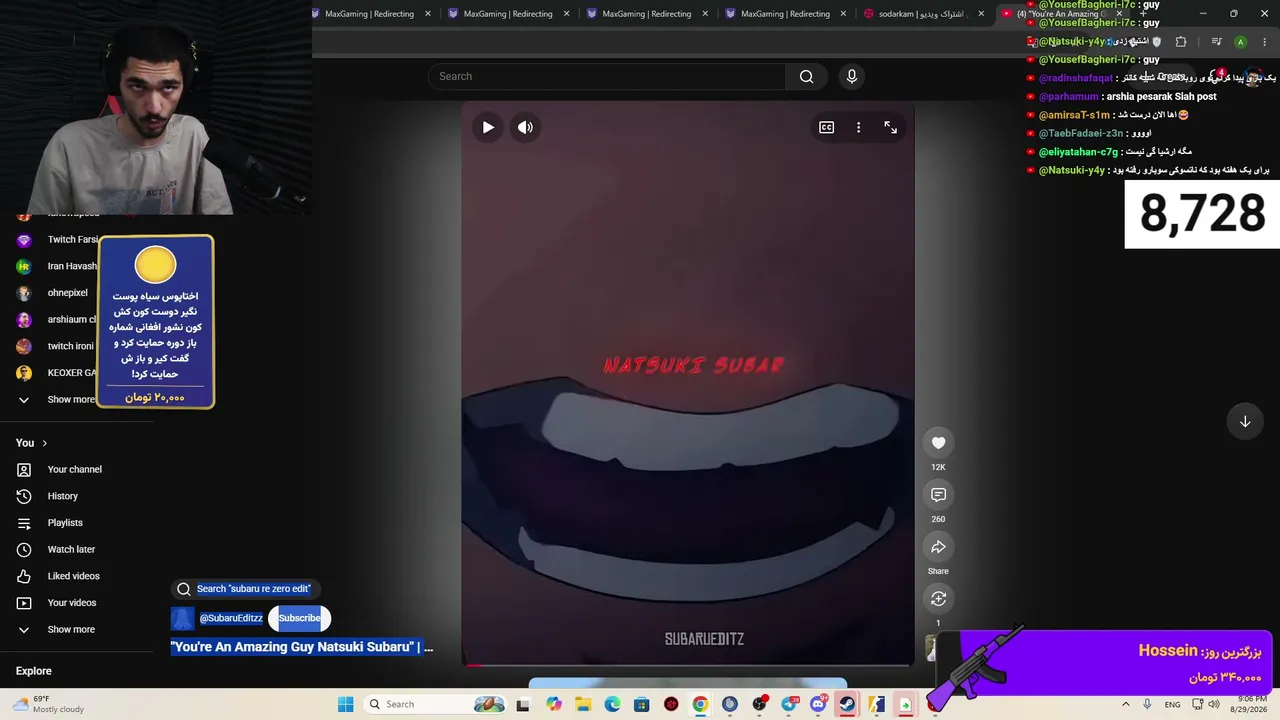Open Steam from the taskbar
Screen dimensions: 1280x720
[x=847, y=704]
